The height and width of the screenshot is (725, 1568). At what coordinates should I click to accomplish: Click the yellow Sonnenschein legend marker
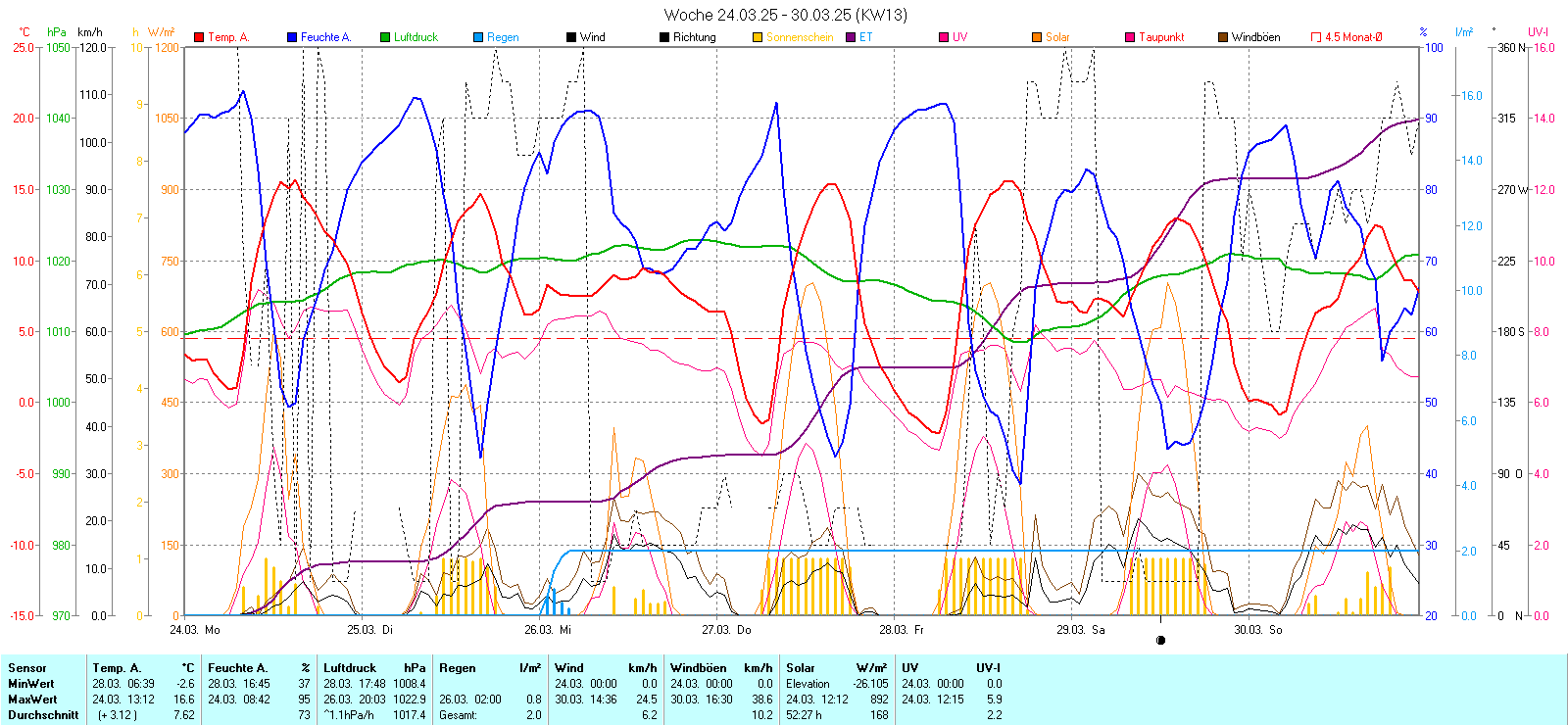coord(758,37)
